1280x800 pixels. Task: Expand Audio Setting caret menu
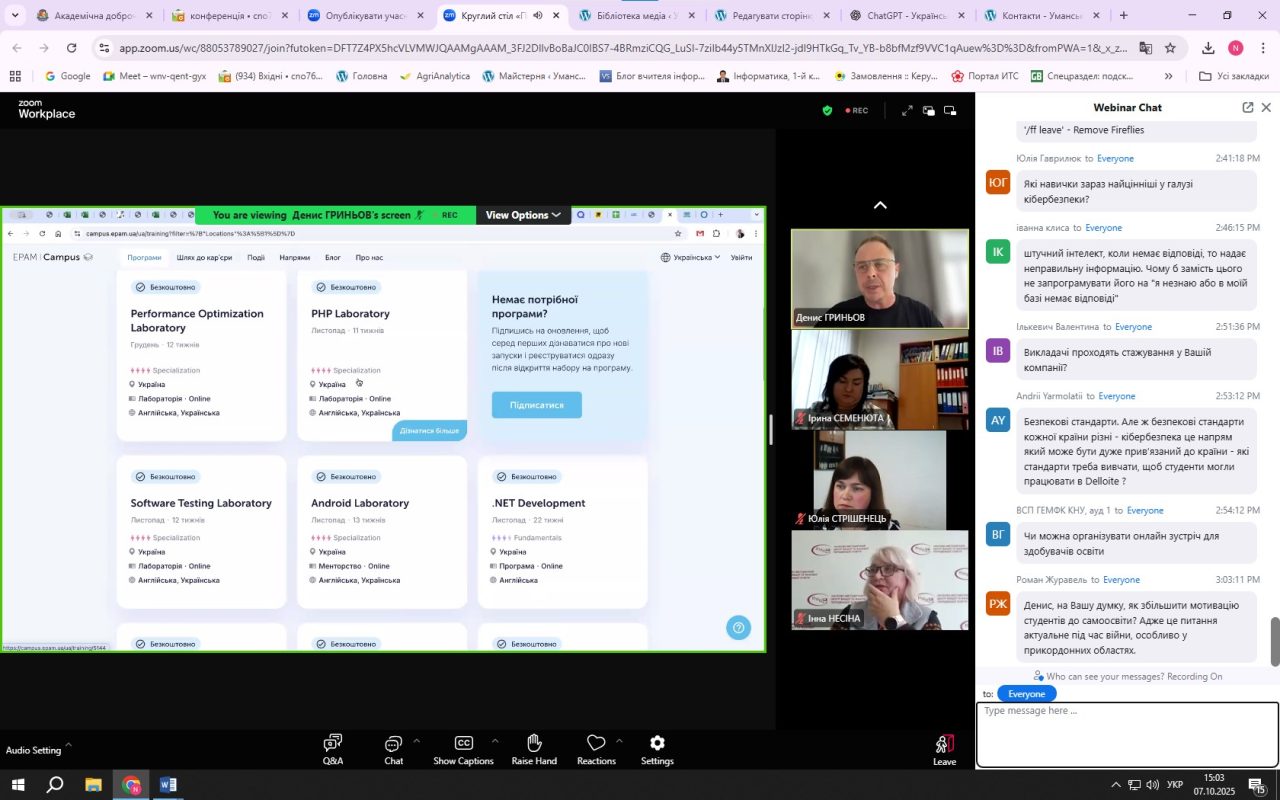coord(69,744)
